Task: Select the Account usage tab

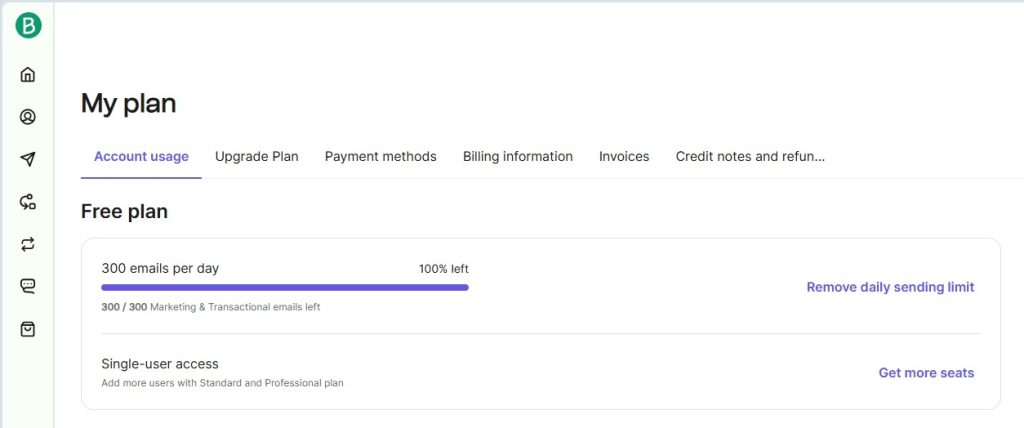Action: point(141,157)
